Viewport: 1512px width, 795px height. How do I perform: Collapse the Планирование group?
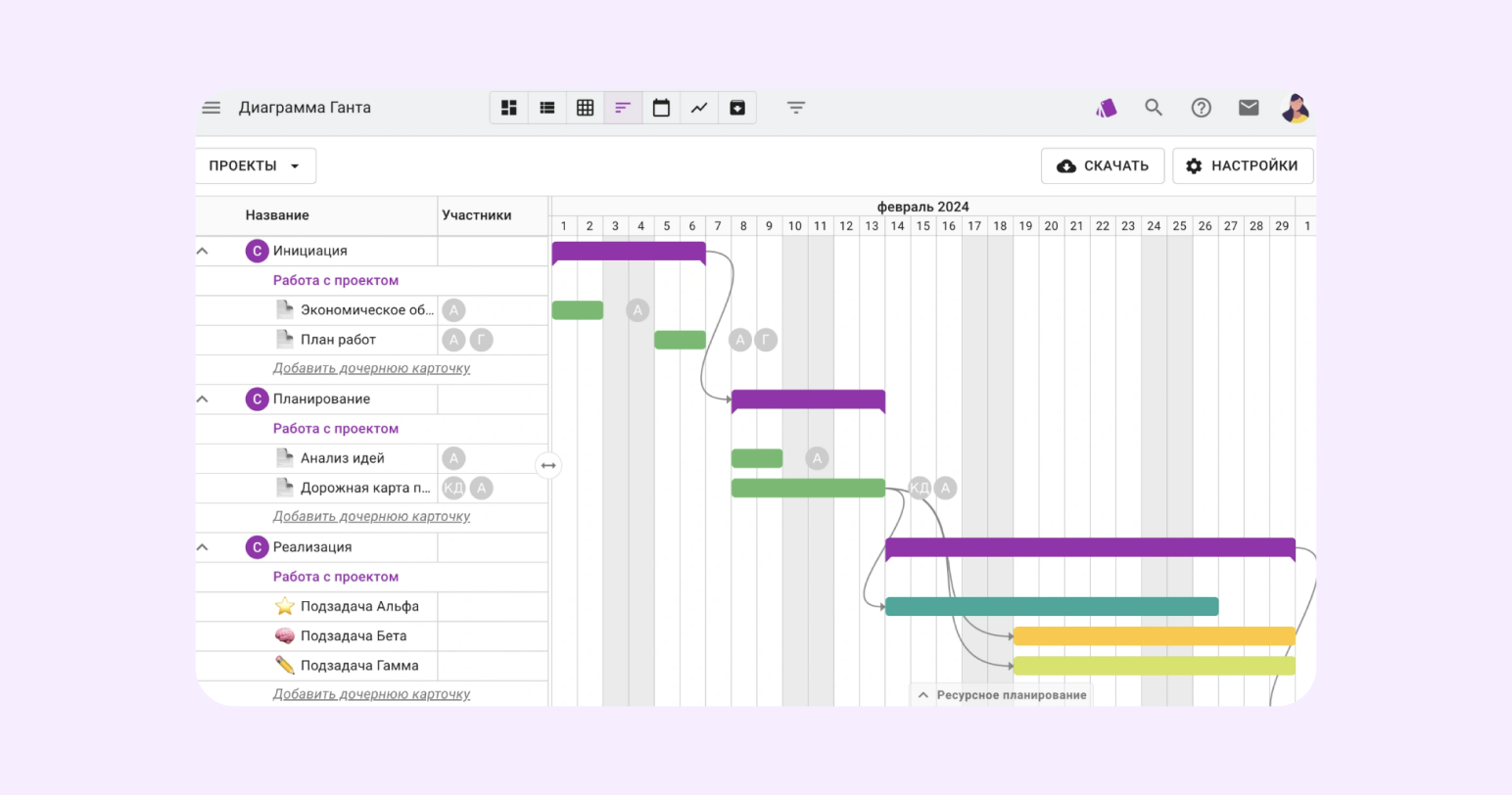point(203,399)
